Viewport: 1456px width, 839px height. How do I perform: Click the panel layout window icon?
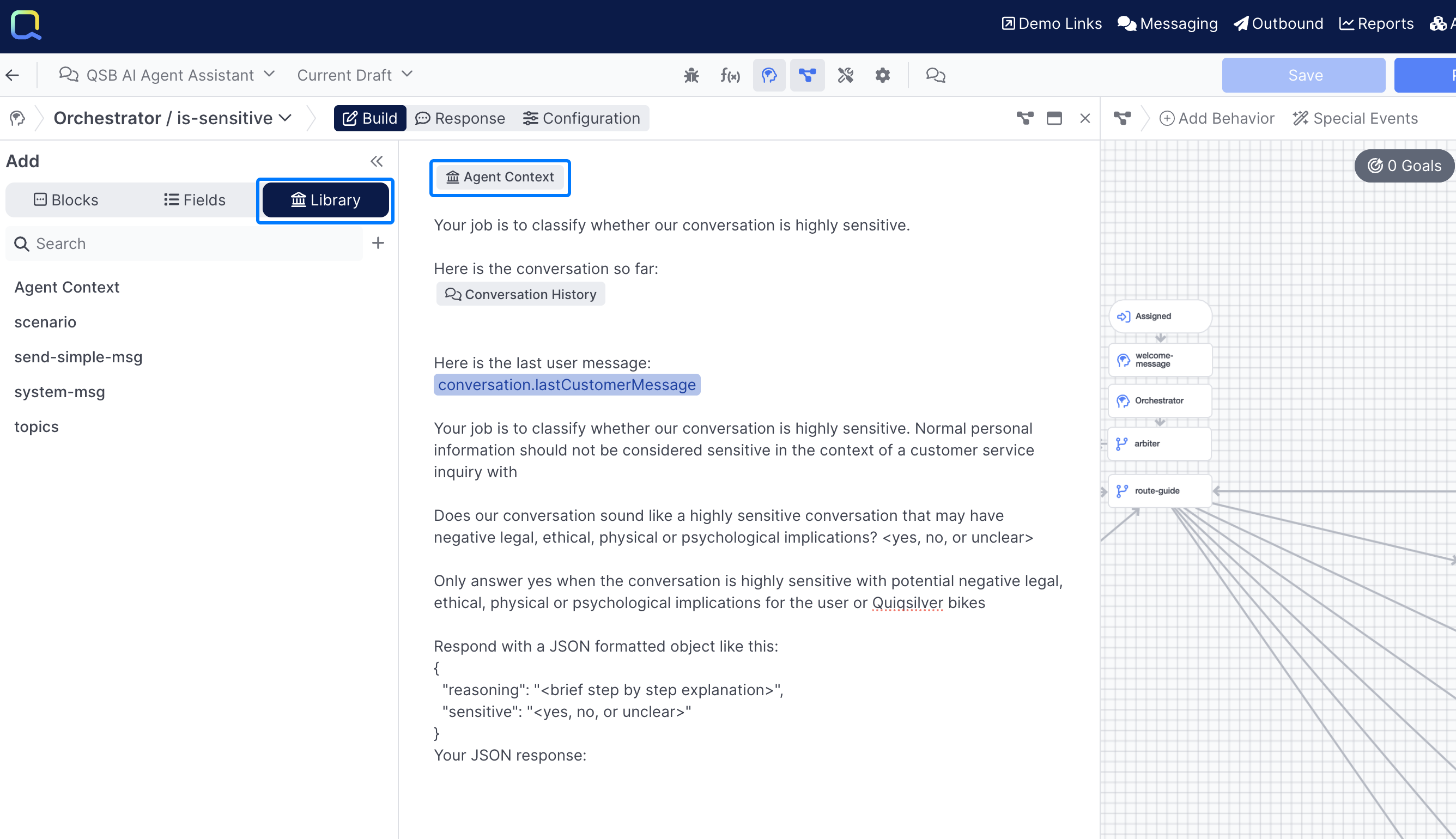(x=1054, y=118)
